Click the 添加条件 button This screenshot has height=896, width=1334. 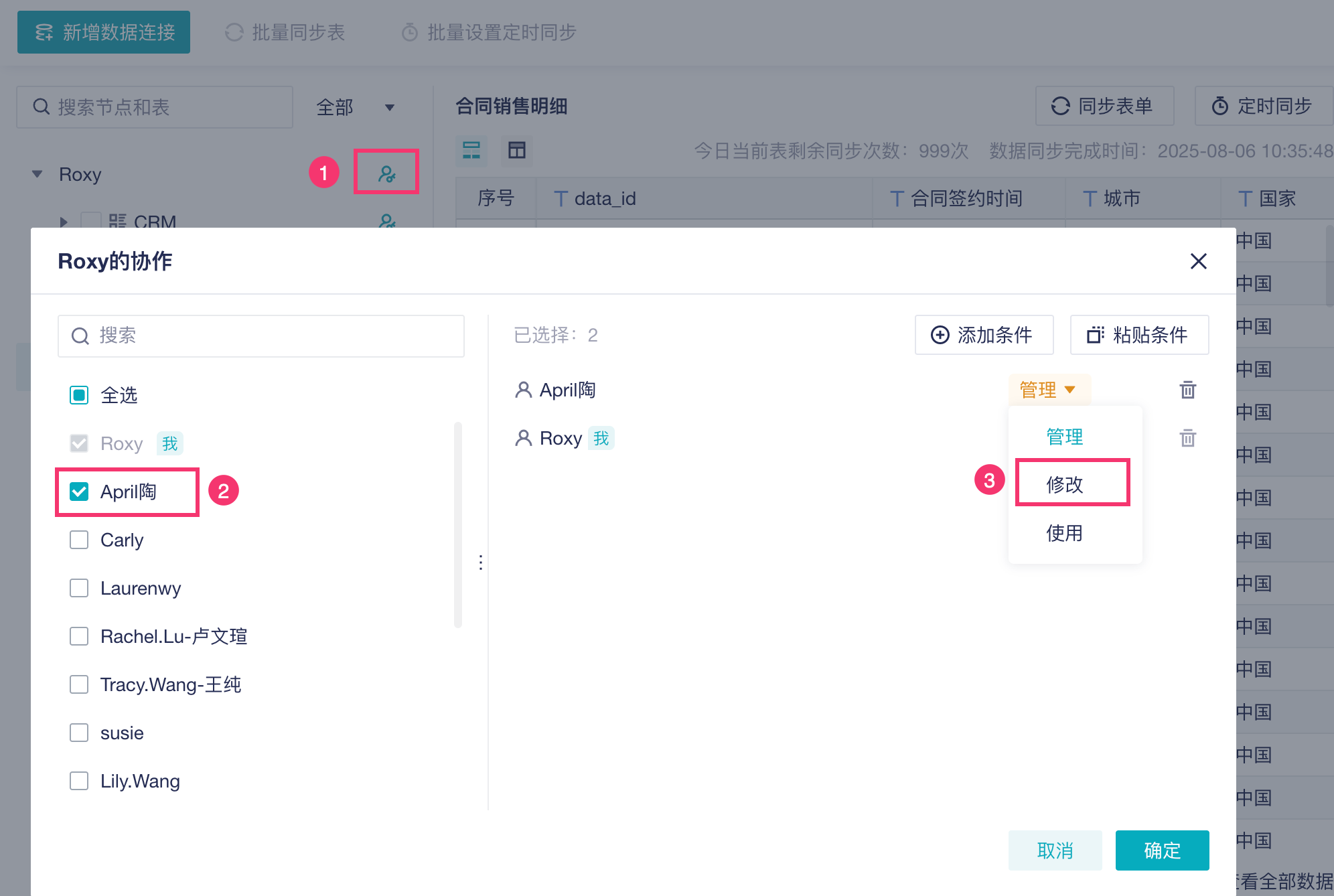pyautogui.click(x=983, y=335)
